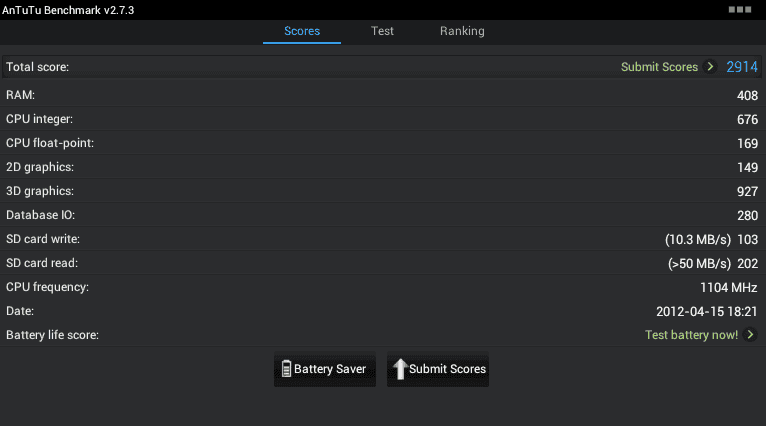Click the SD read speed (>50 MB/s)
Image resolution: width=766 pixels, height=426 pixels.
tap(699, 263)
